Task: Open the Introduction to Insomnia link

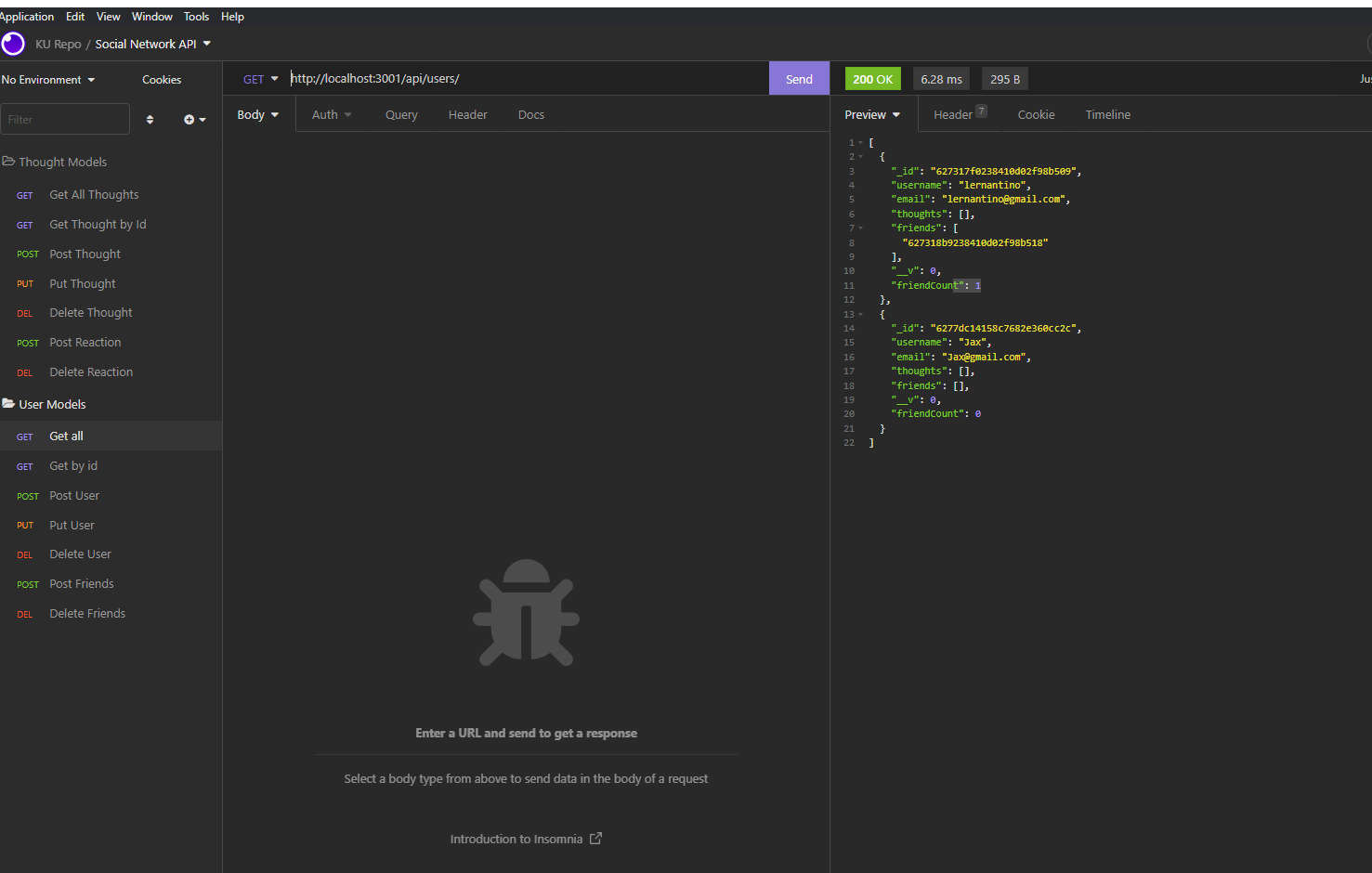Action: tap(516, 838)
